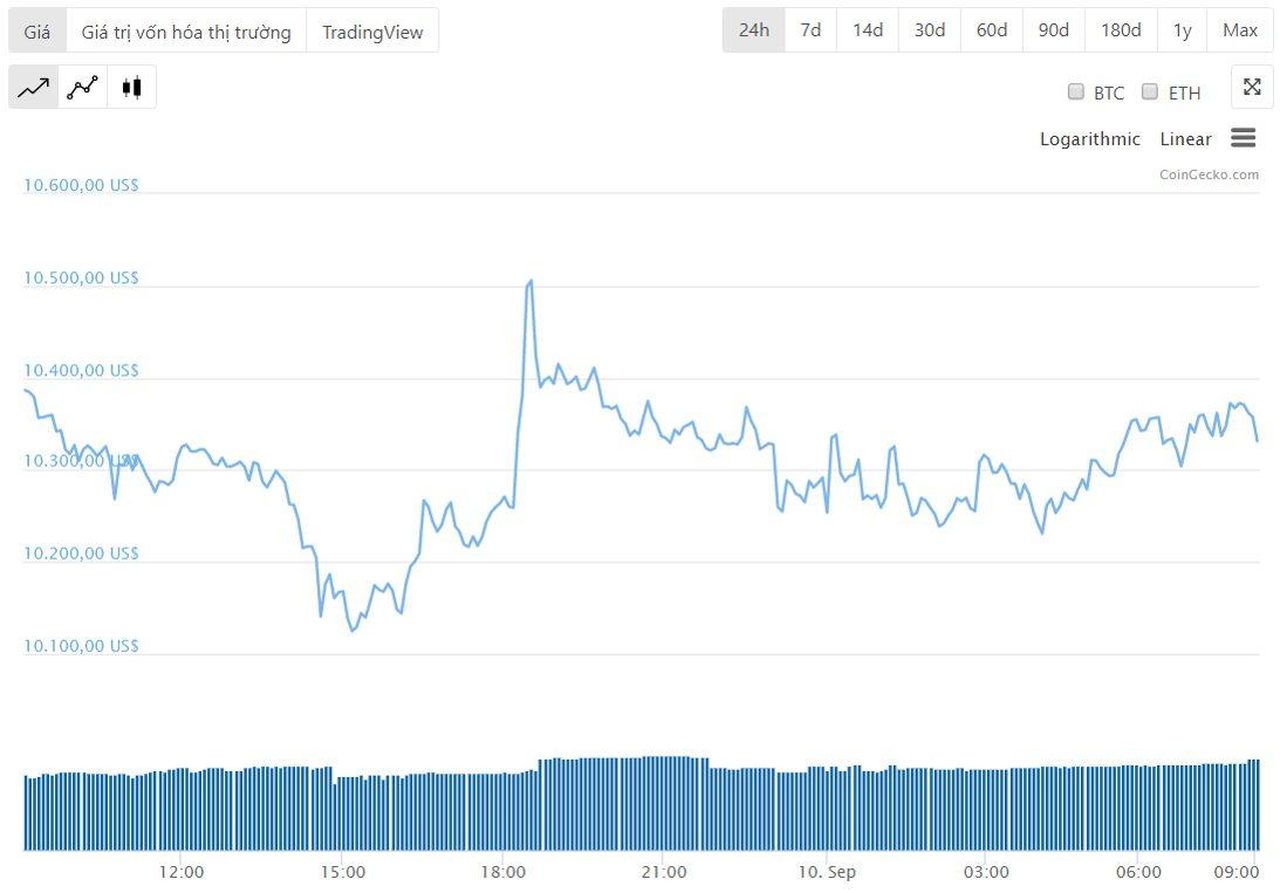Viewport: 1280px width, 893px height.
Task: Click the 06:00 time axis label
Action: (x=1140, y=872)
